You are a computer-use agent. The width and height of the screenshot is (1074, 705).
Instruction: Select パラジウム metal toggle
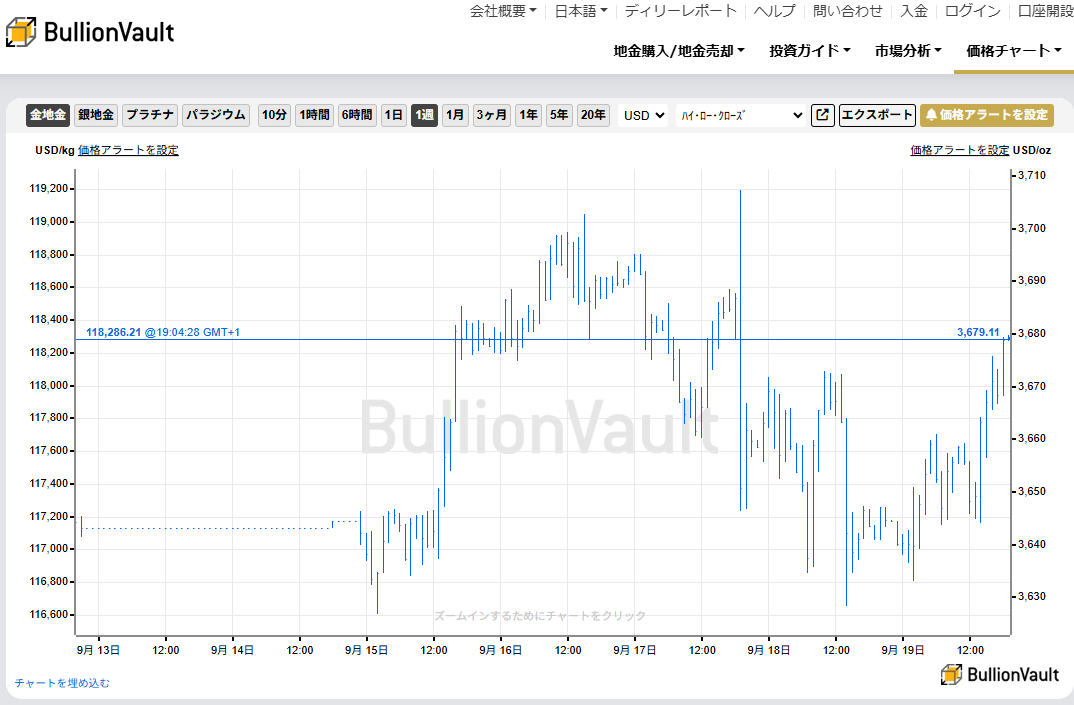pos(216,115)
